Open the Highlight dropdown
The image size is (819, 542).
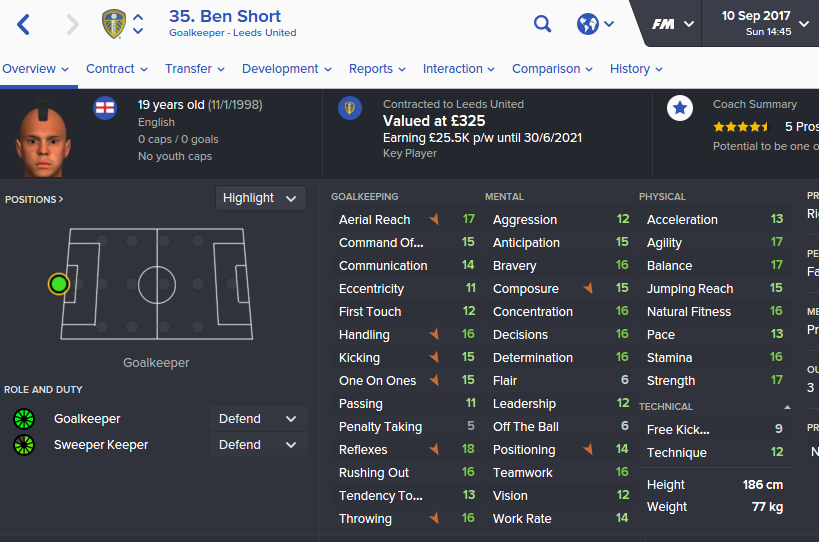[260, 198]
